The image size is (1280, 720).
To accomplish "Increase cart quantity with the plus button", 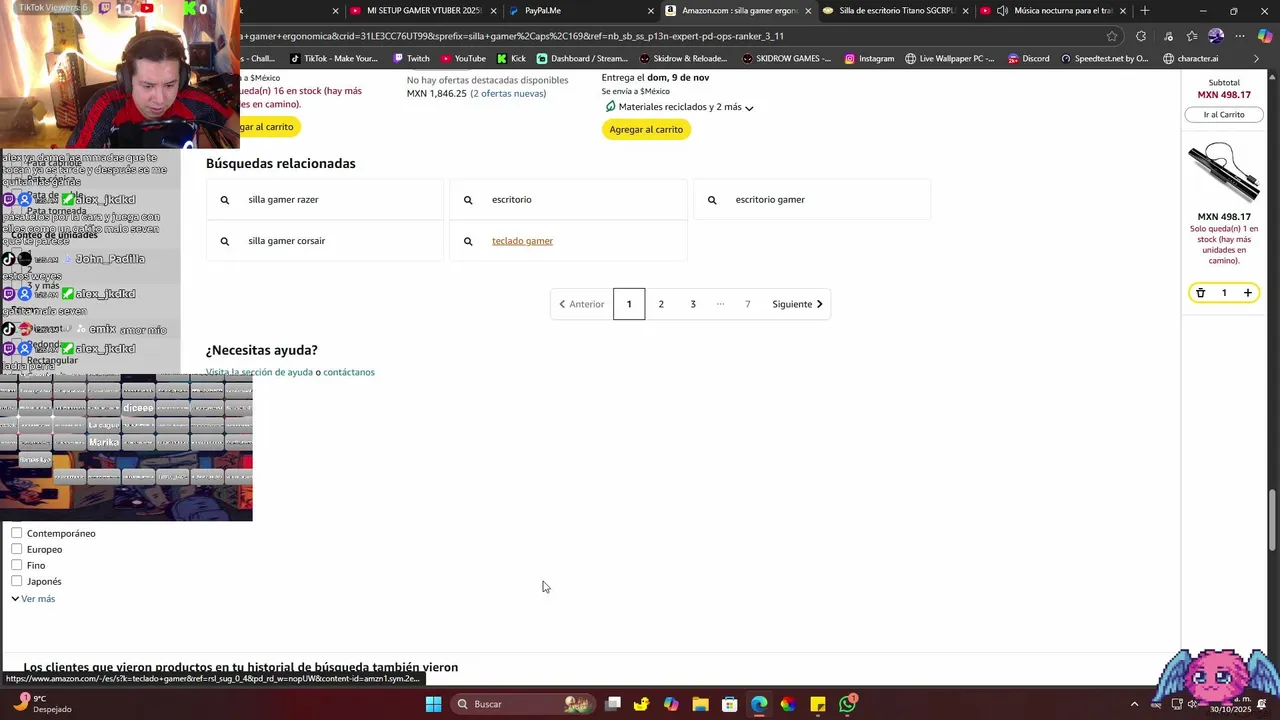I will coord(1247,293).
